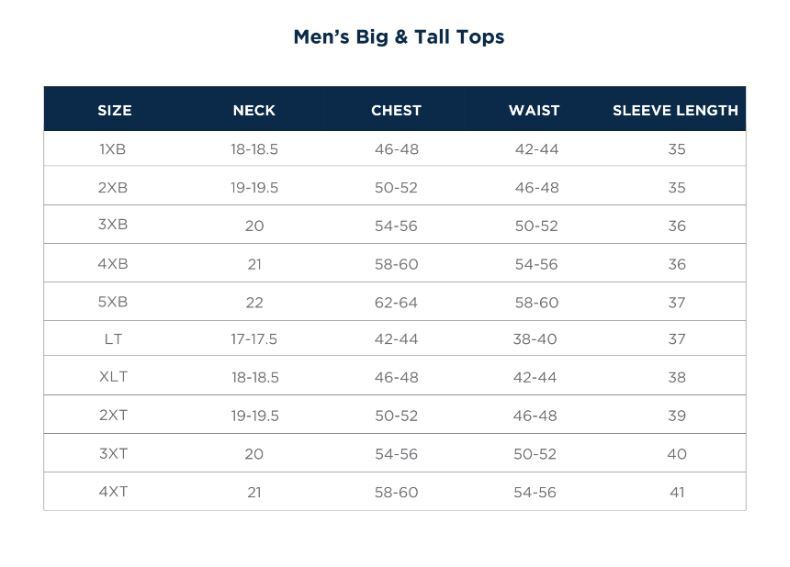This screenshot has width=790, height=567.
Task: Select the XLT size cell
Action: coord(113,378)
